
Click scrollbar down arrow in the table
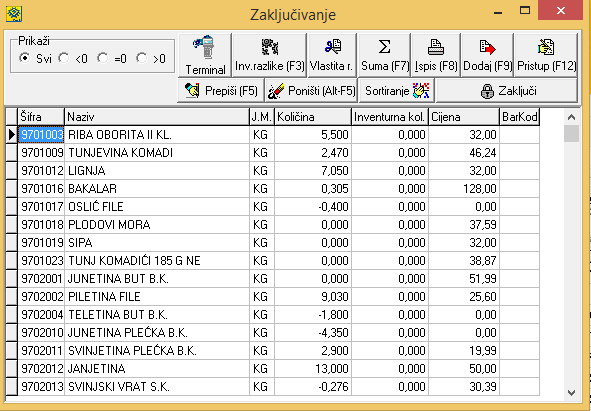[571, 393]
